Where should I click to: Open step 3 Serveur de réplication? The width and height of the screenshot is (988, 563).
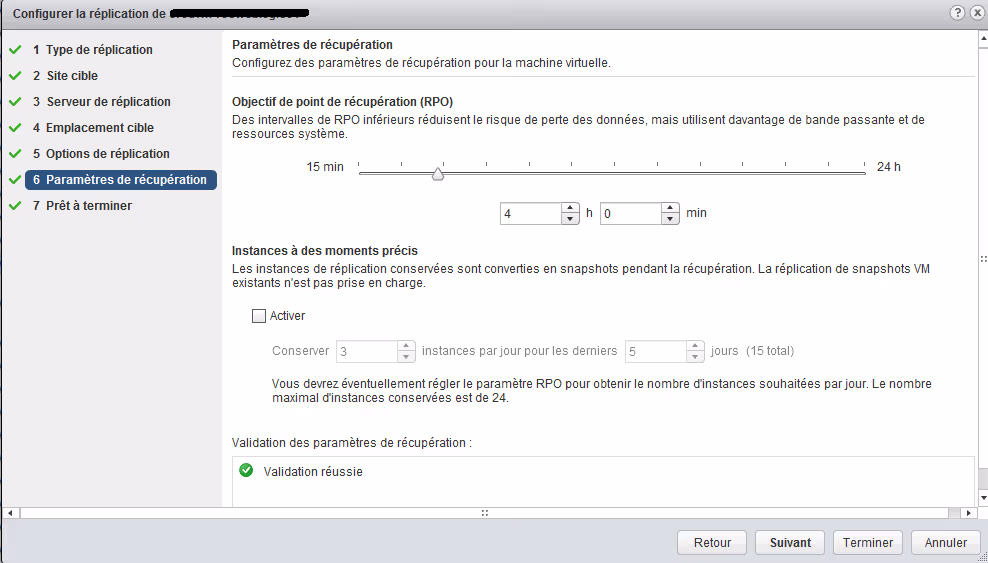[x=107, y=102]
